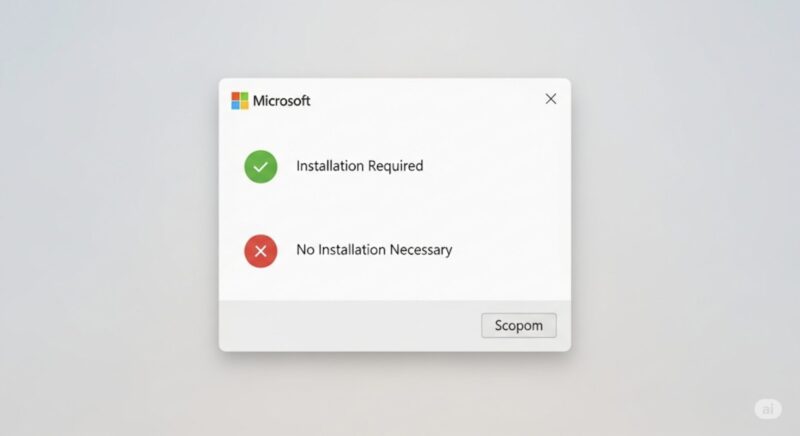This screenshot has height=436, width=800.
Task: Click the red square of Microsoft logo
Action: (235, 96)
